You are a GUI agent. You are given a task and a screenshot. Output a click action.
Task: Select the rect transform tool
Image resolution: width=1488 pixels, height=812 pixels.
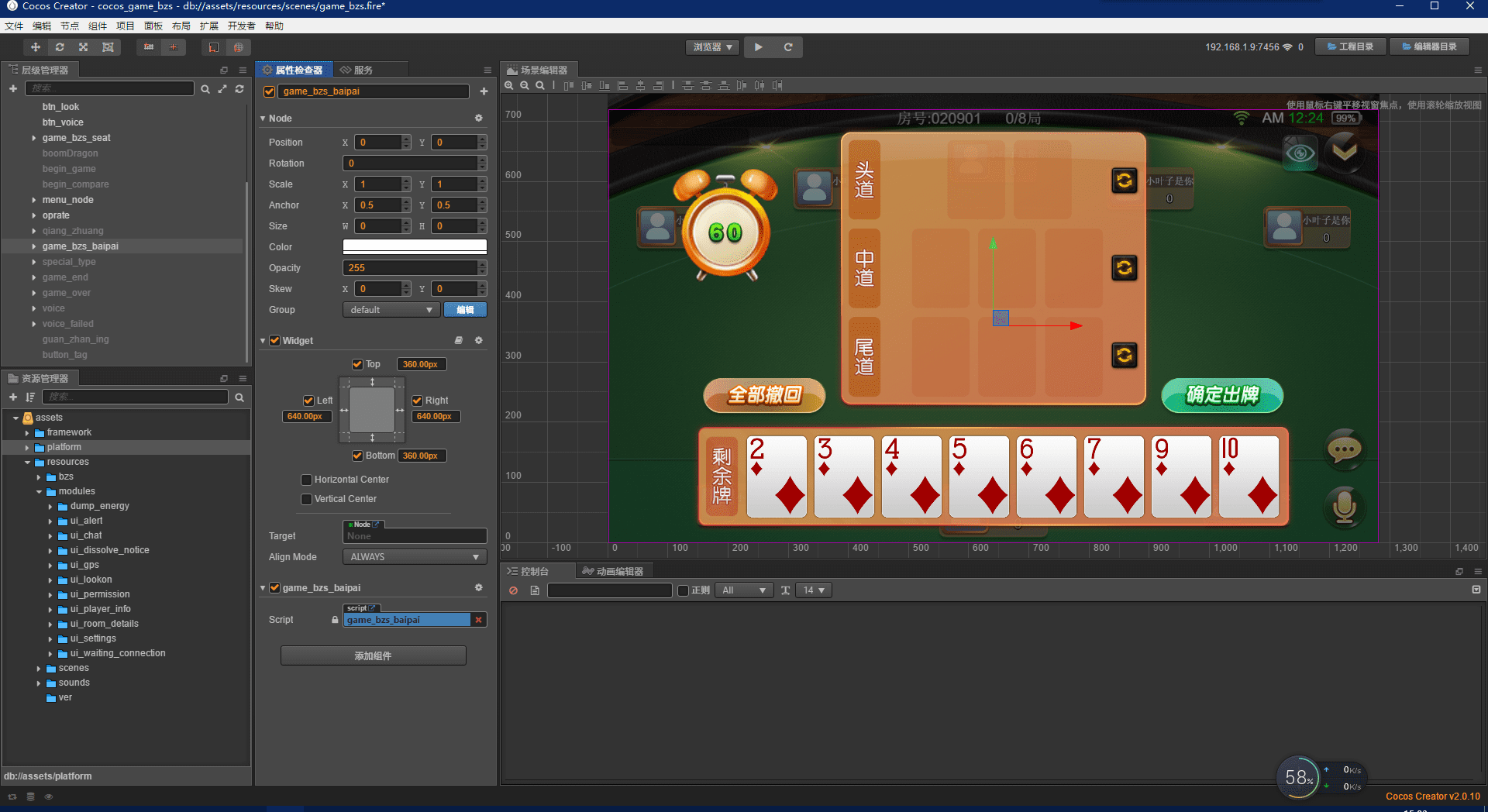click(108, 47)
